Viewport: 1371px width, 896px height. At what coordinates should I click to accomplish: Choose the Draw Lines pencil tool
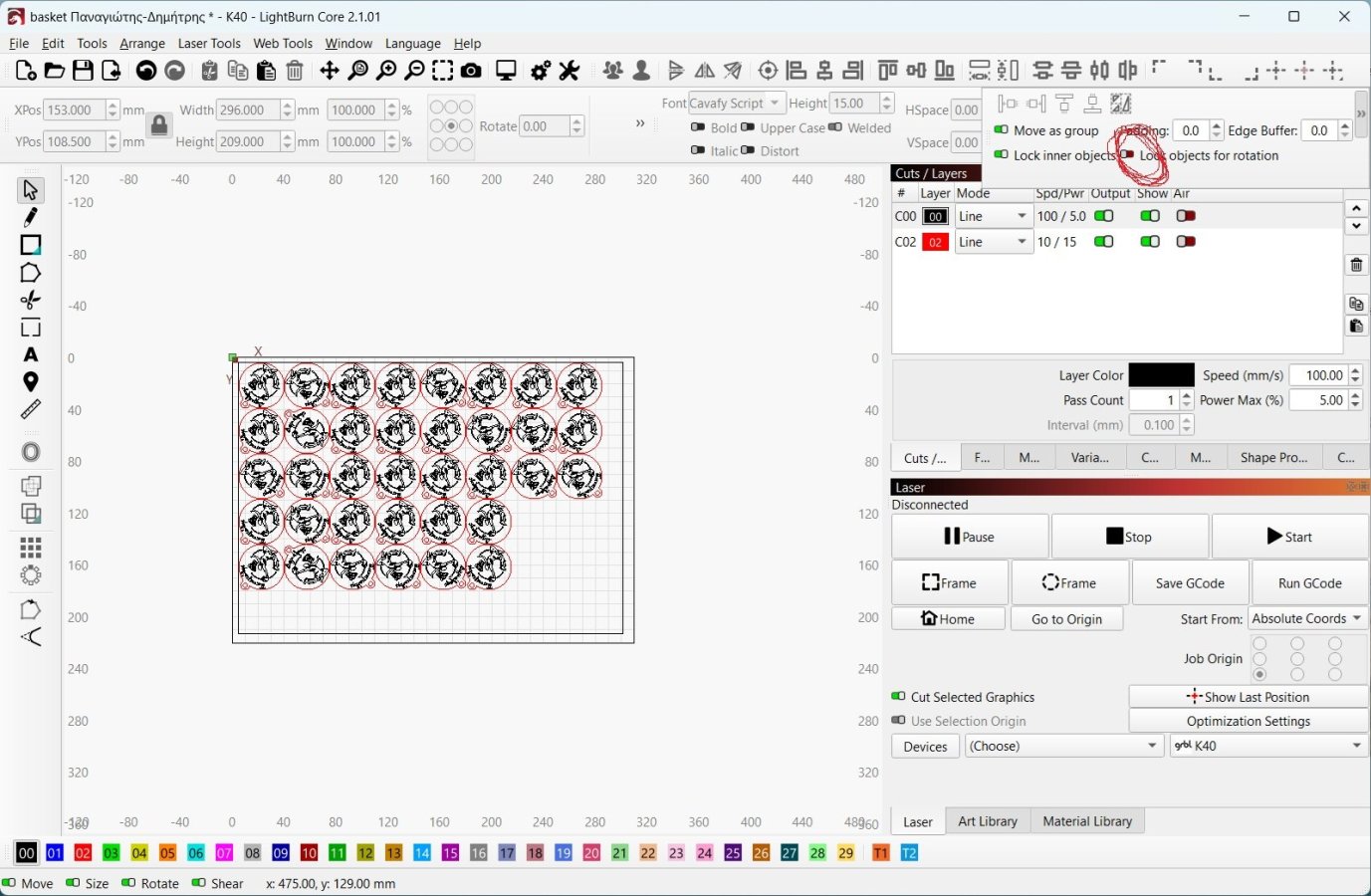coord(31,217)
